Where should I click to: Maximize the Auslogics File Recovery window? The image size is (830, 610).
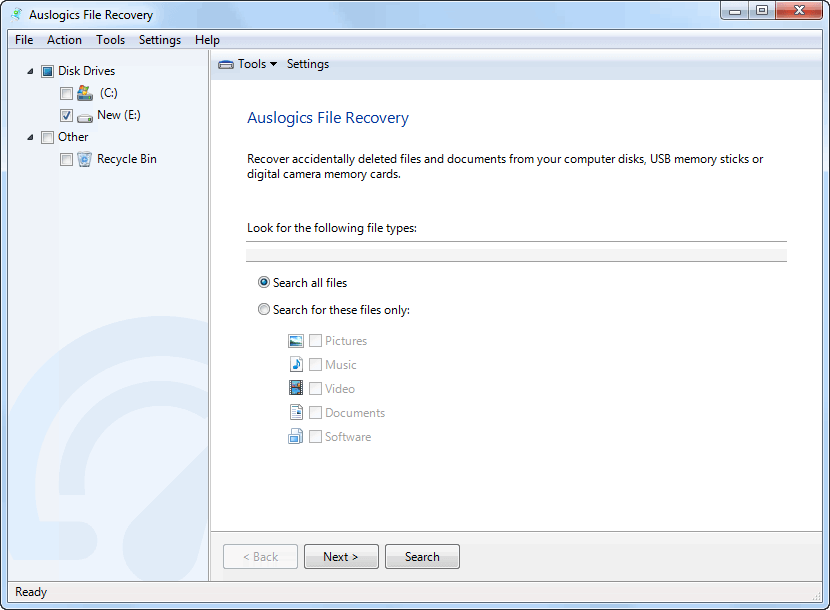point(762,11)
